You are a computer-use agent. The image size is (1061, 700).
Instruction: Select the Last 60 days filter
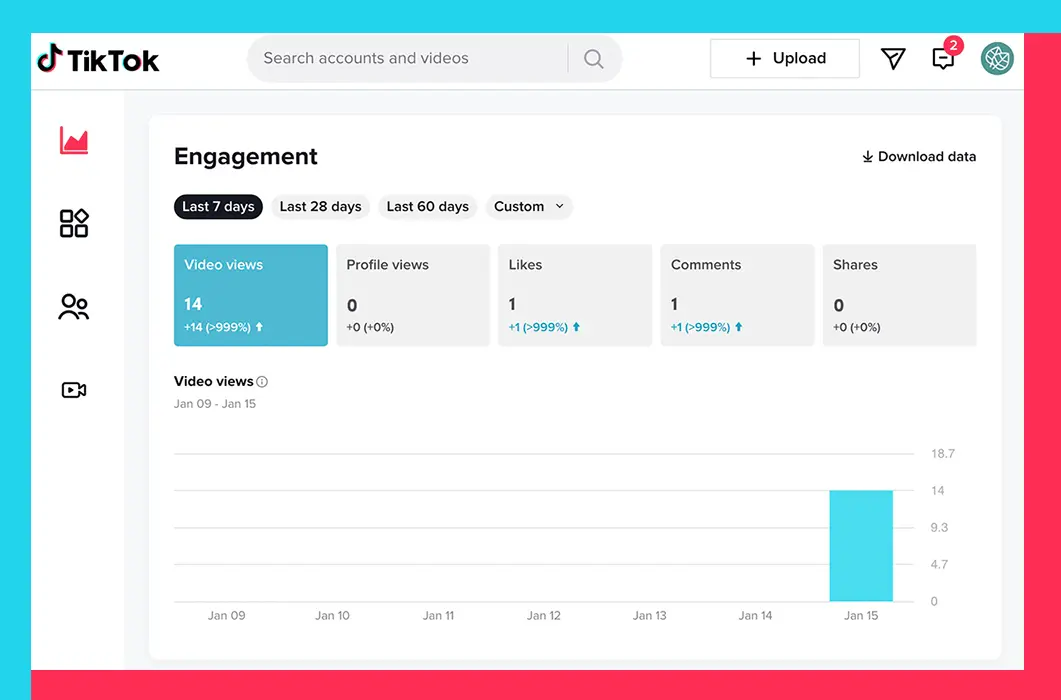(427, 207)
